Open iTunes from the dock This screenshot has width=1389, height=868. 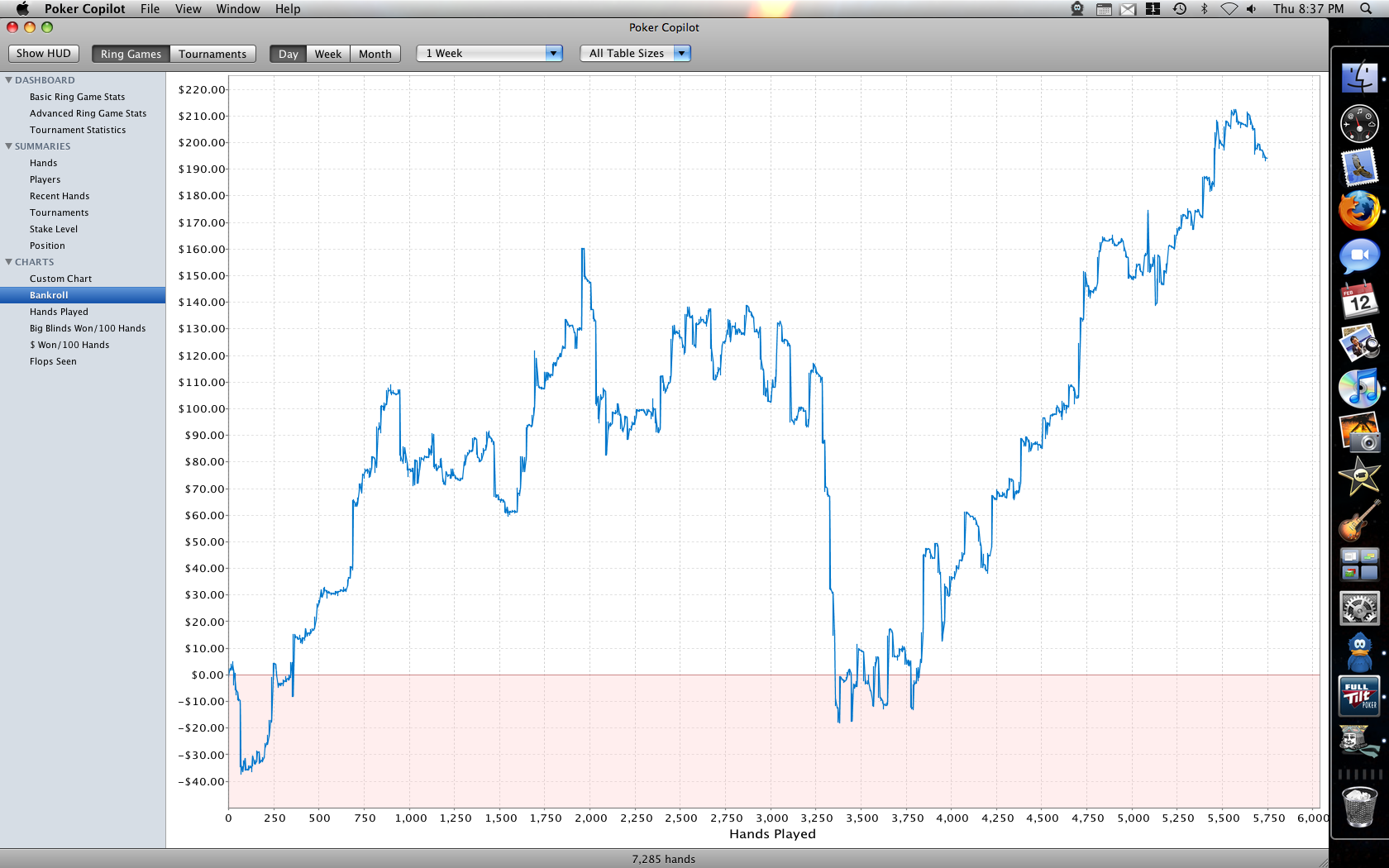point(1359,389)
